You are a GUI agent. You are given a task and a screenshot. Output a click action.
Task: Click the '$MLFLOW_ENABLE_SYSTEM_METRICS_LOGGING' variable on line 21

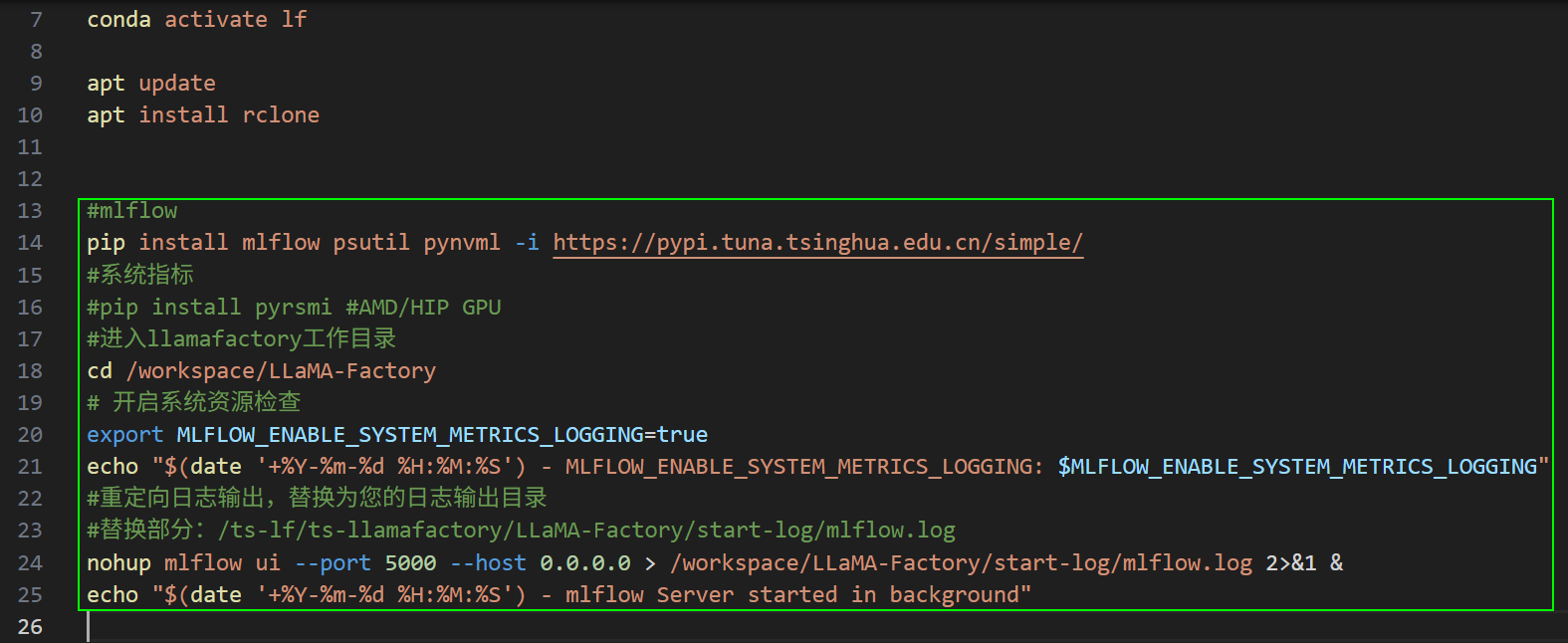coord(1297,467)
